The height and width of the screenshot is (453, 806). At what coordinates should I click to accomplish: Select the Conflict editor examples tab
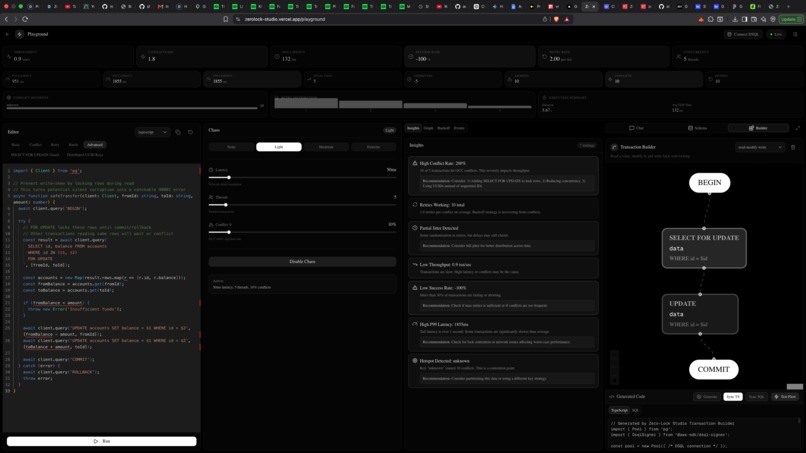35,144
